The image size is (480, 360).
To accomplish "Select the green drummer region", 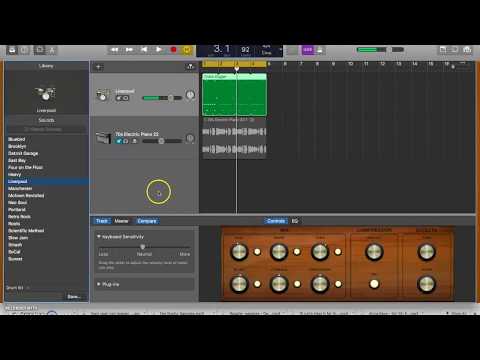I will point(234,95).
